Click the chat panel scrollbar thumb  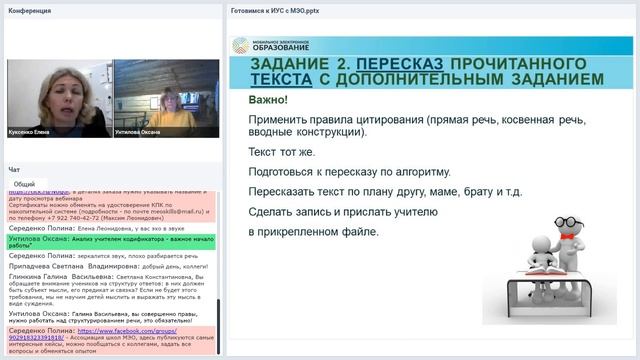pos(218,327)
